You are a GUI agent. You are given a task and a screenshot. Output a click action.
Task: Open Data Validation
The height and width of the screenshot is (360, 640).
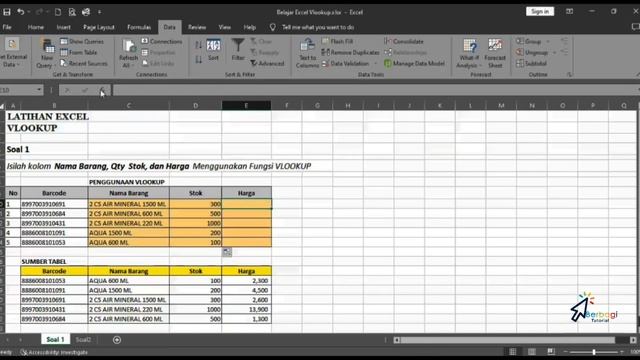click(345, 63)
